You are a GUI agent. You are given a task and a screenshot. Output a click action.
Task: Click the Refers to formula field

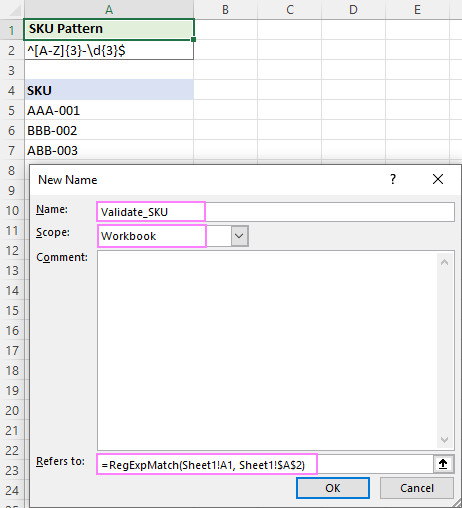[265, 464]
